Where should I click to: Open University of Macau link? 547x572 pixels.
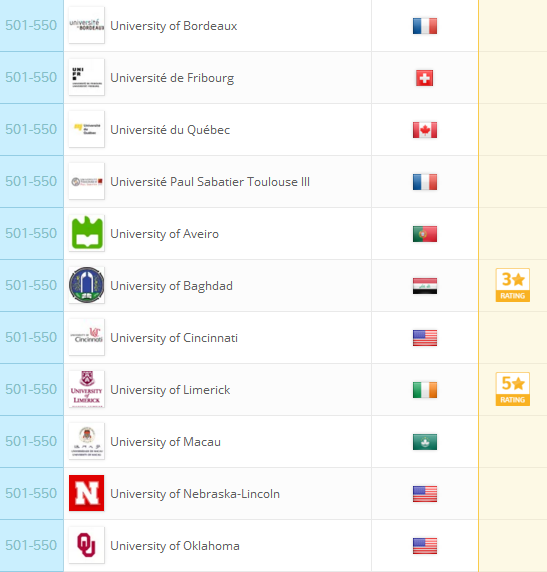(x=165, y=442)
